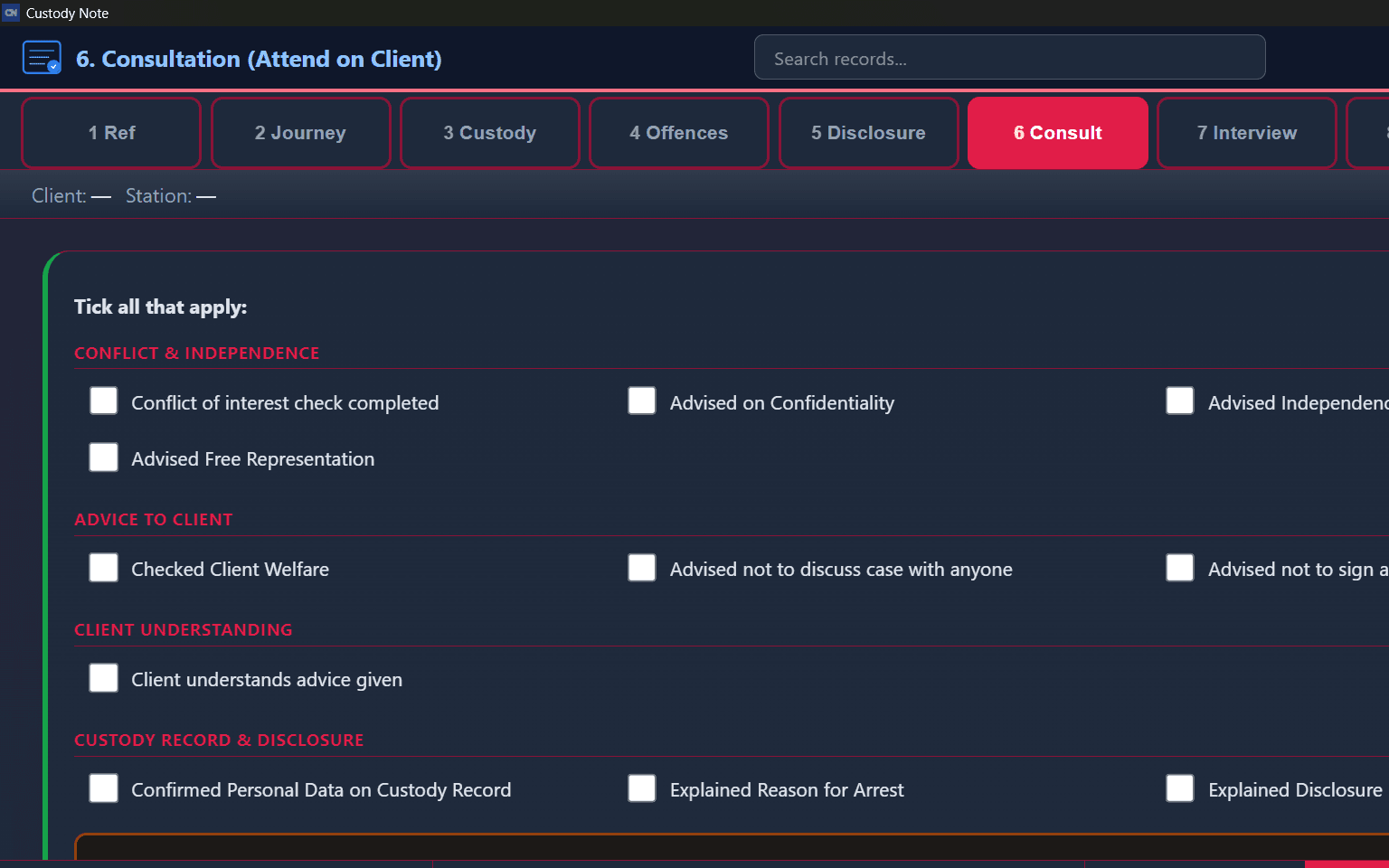The height and width of the screenshot is (868, 1389).
Task: Jump to the 7 Interview tab
Action: pyautogui.click(x=1246, y=133)
